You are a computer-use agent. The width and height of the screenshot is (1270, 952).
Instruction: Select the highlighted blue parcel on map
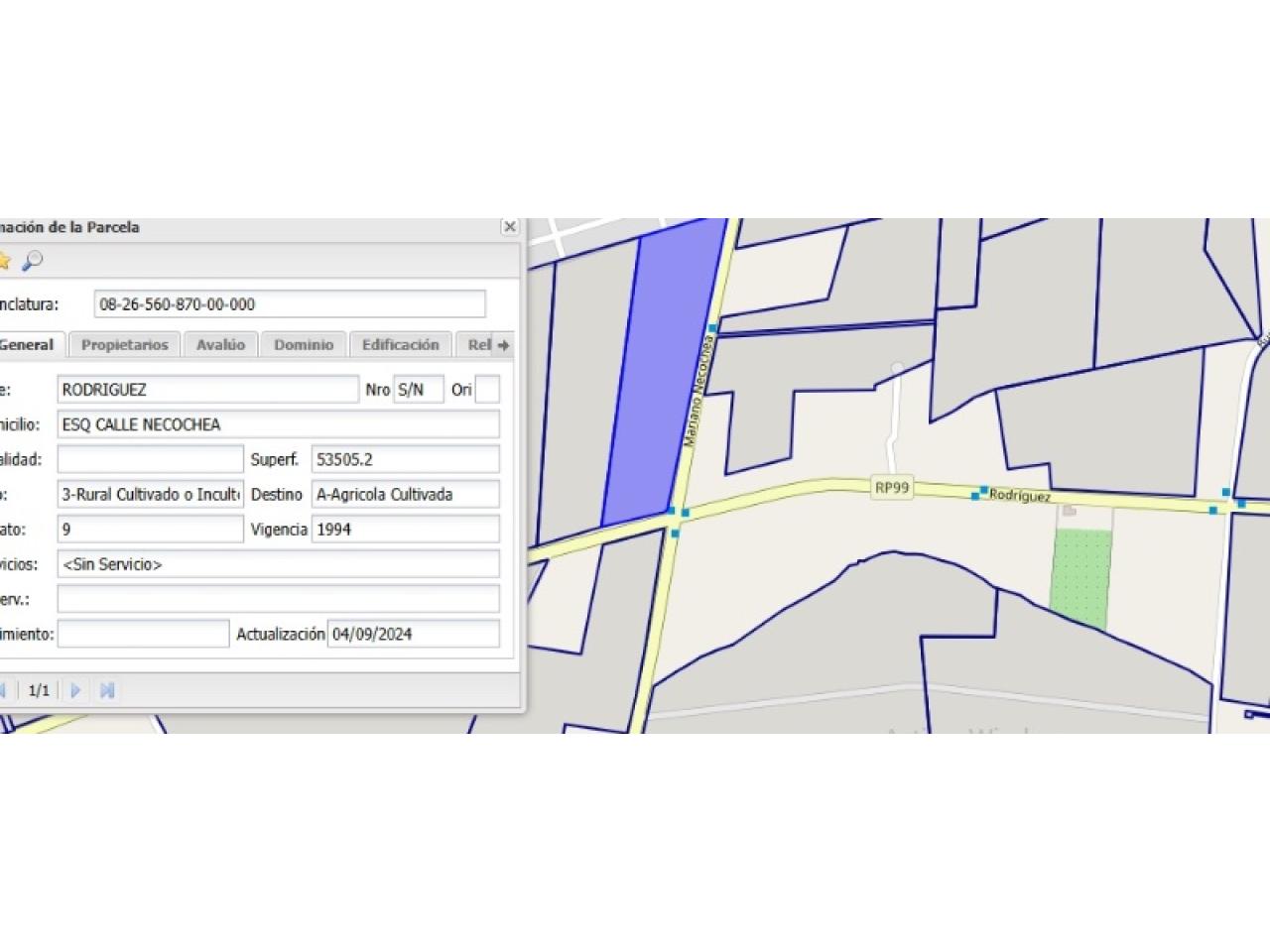point(659,377)
